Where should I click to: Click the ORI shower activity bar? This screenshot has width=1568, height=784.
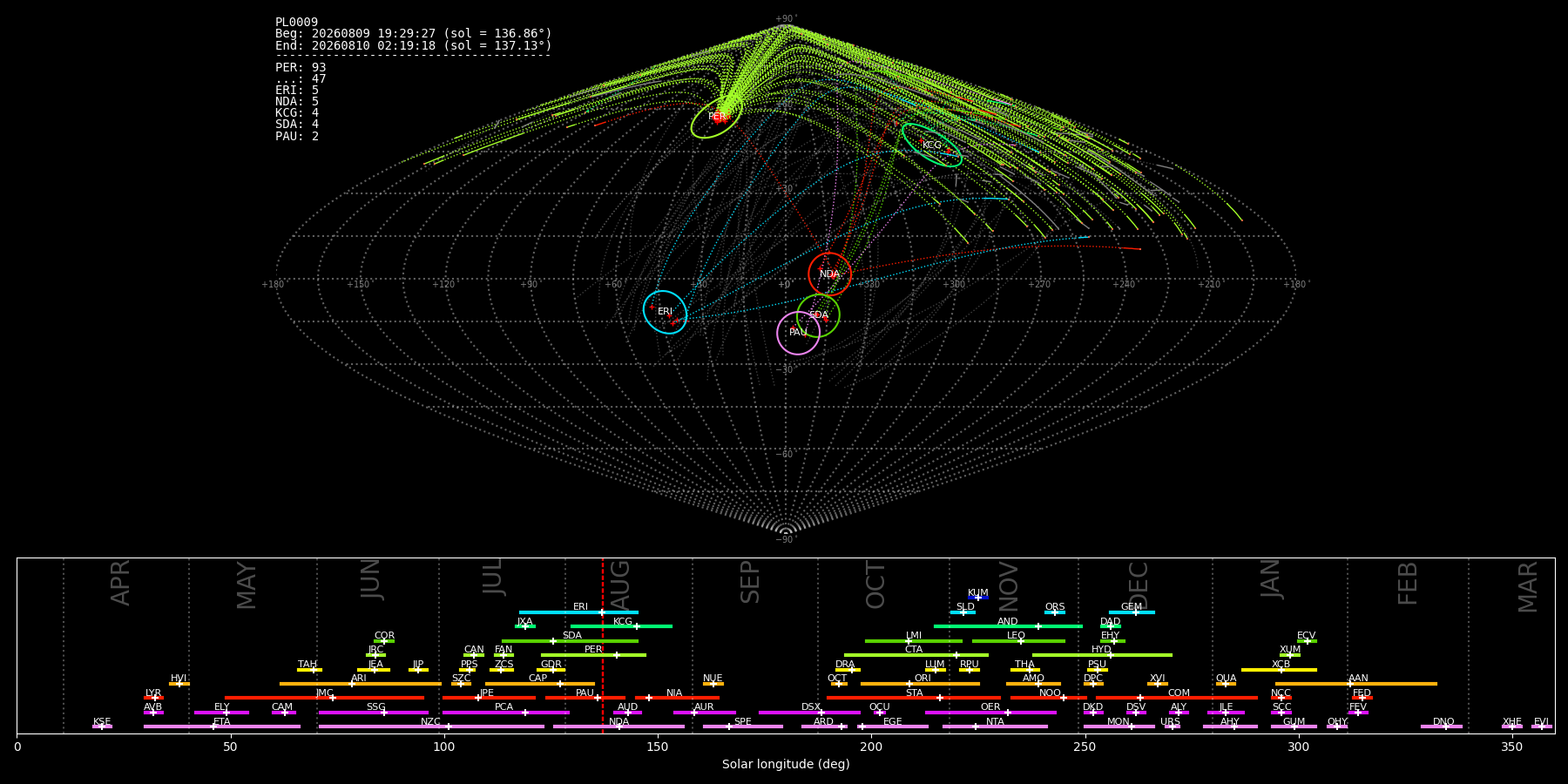coord(920,684)
